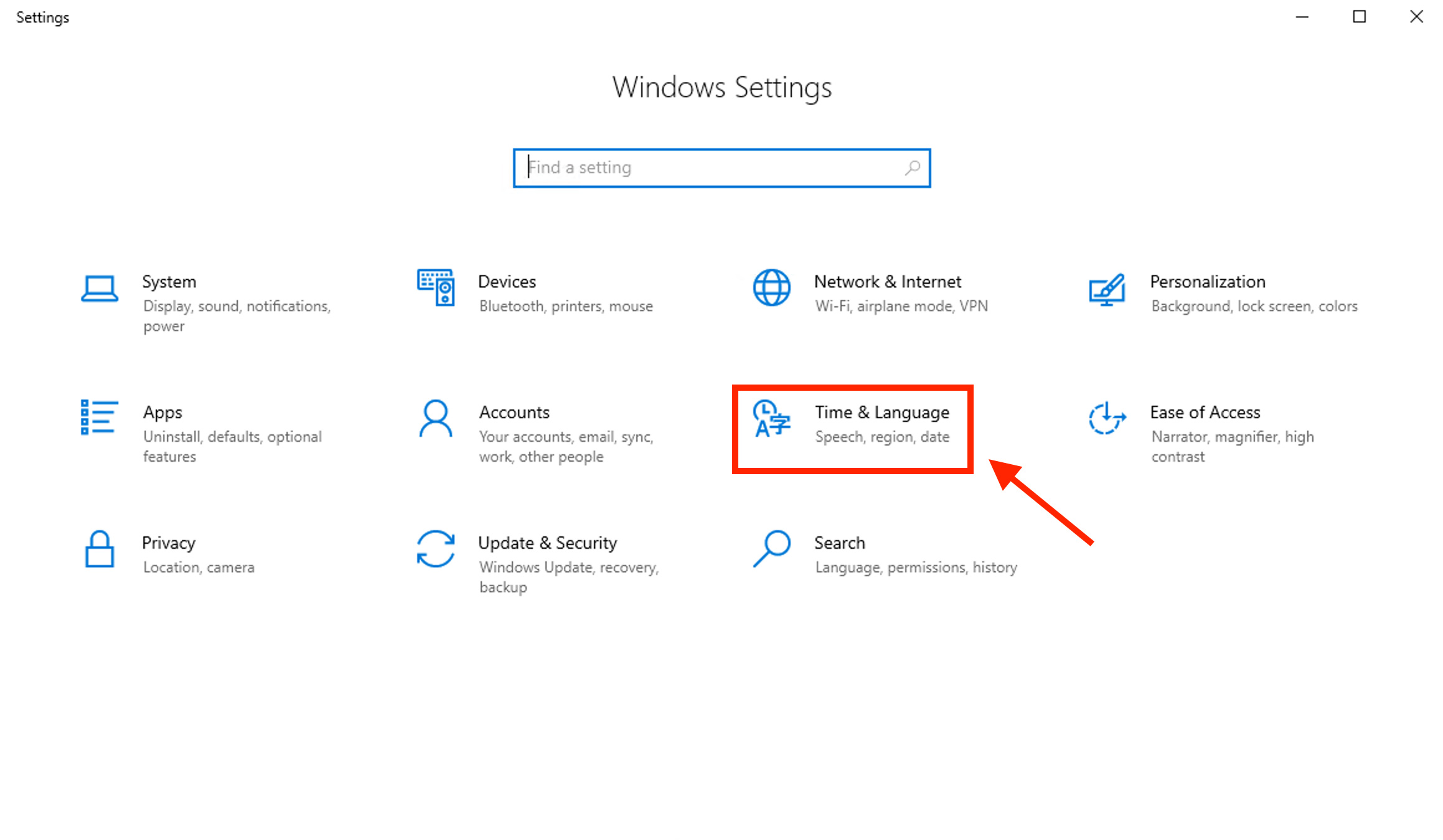Go to Privacy settings title
1443x840 pixels.
click(x=169, y=543)
